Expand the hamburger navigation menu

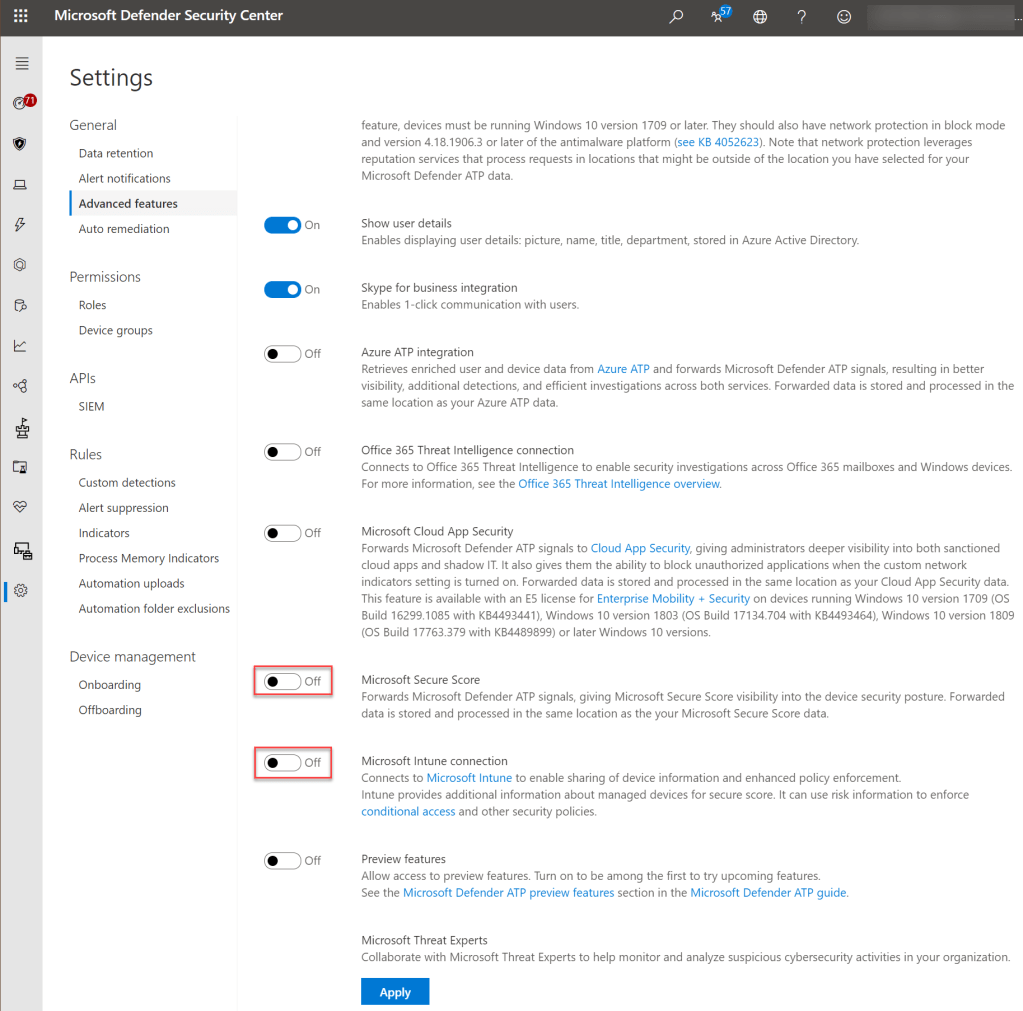tap(21, 64)
